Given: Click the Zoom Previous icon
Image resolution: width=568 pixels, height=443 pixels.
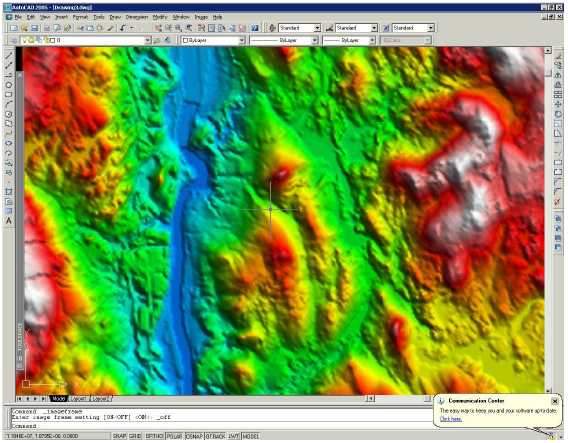Looking at the screenshot, I should (x=189, y=28).
